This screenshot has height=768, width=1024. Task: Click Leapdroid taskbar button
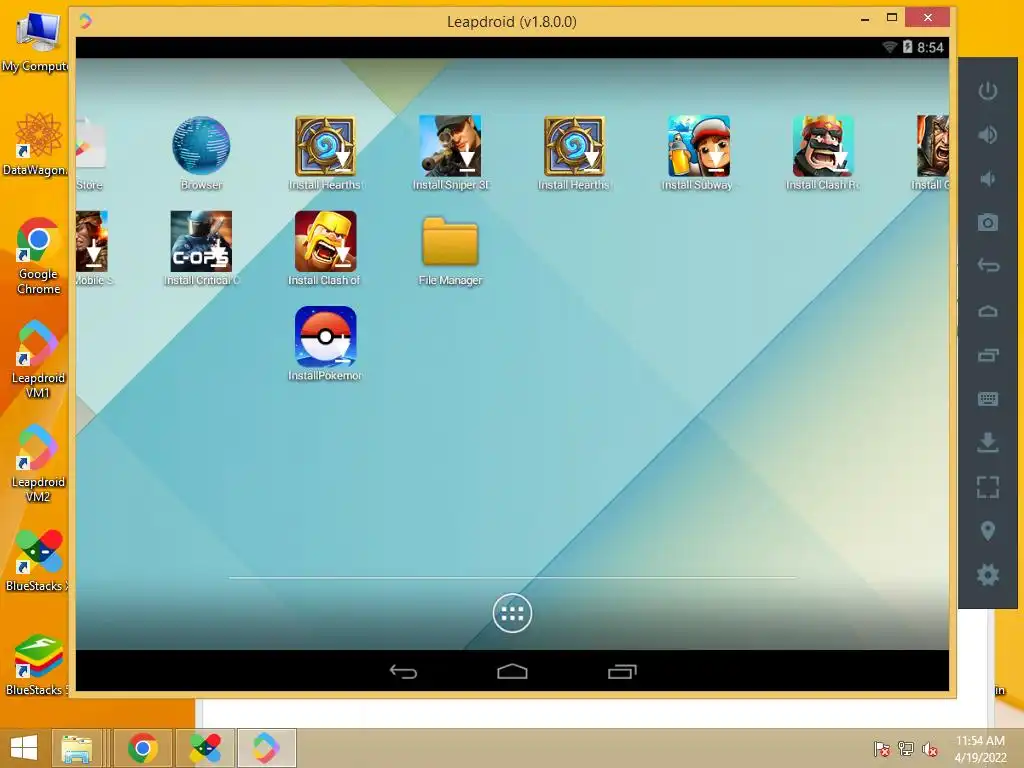(266, 748)
